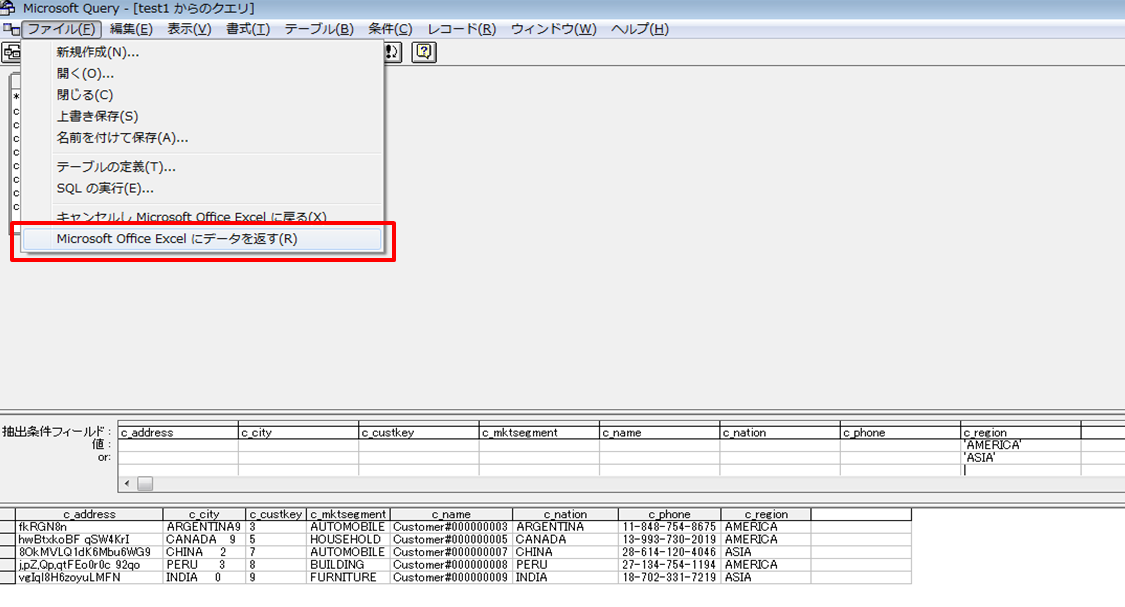Open the ヘルプ(H) menu
This screenshot has width=1125, height=607.
coord(639,29)
